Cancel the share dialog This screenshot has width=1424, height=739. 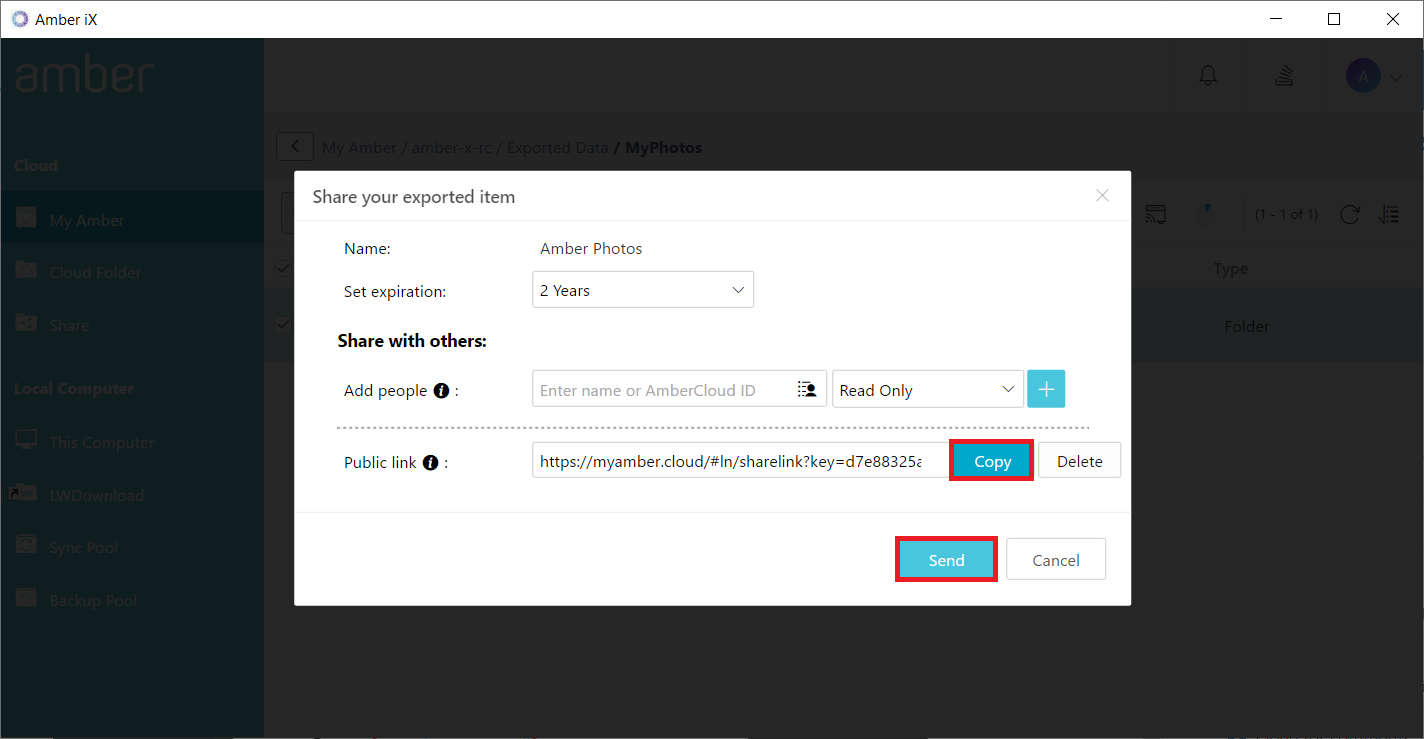coord(1055,560)
